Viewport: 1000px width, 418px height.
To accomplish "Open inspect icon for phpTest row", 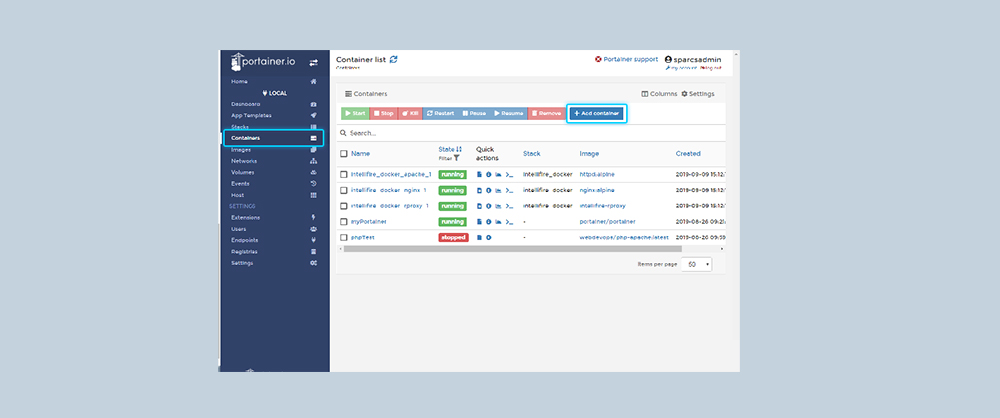I will 489,237.
